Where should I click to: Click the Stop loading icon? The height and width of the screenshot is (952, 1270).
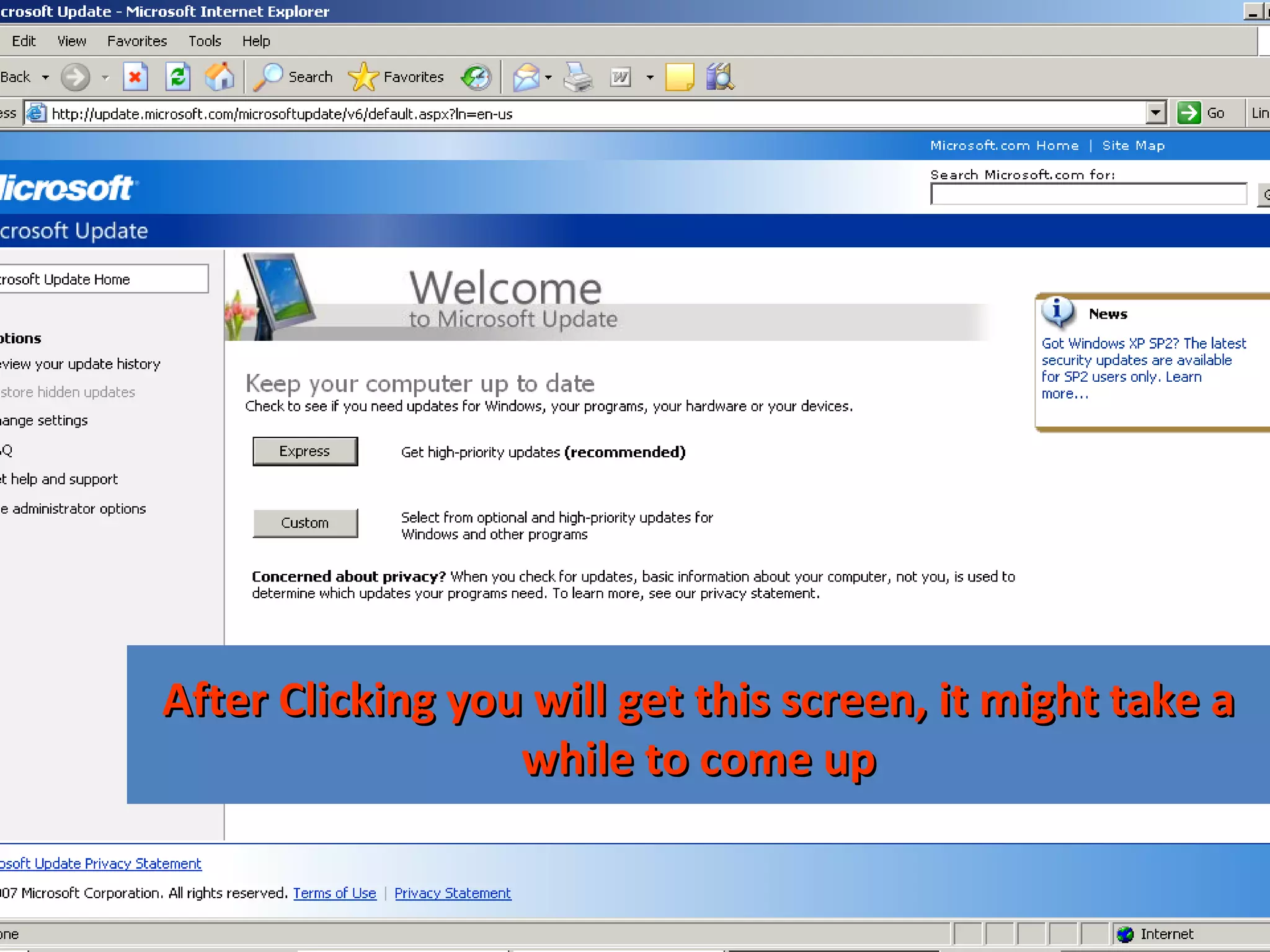point(135,77)
